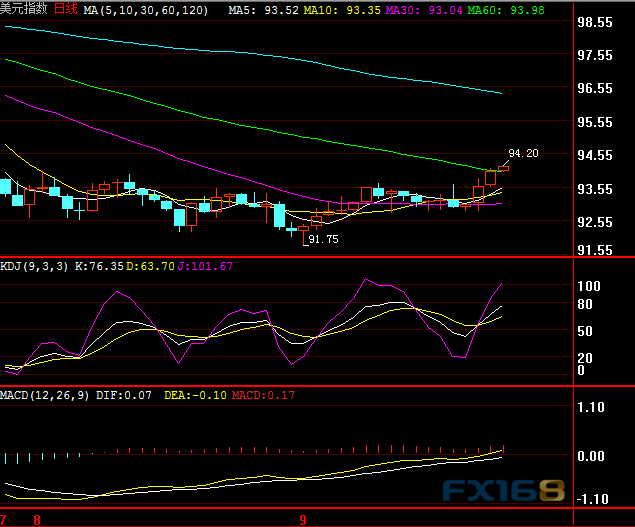Click the MACD:0.17 value
635x527 pixels.
pyautogui.click(x=263, y=395)
